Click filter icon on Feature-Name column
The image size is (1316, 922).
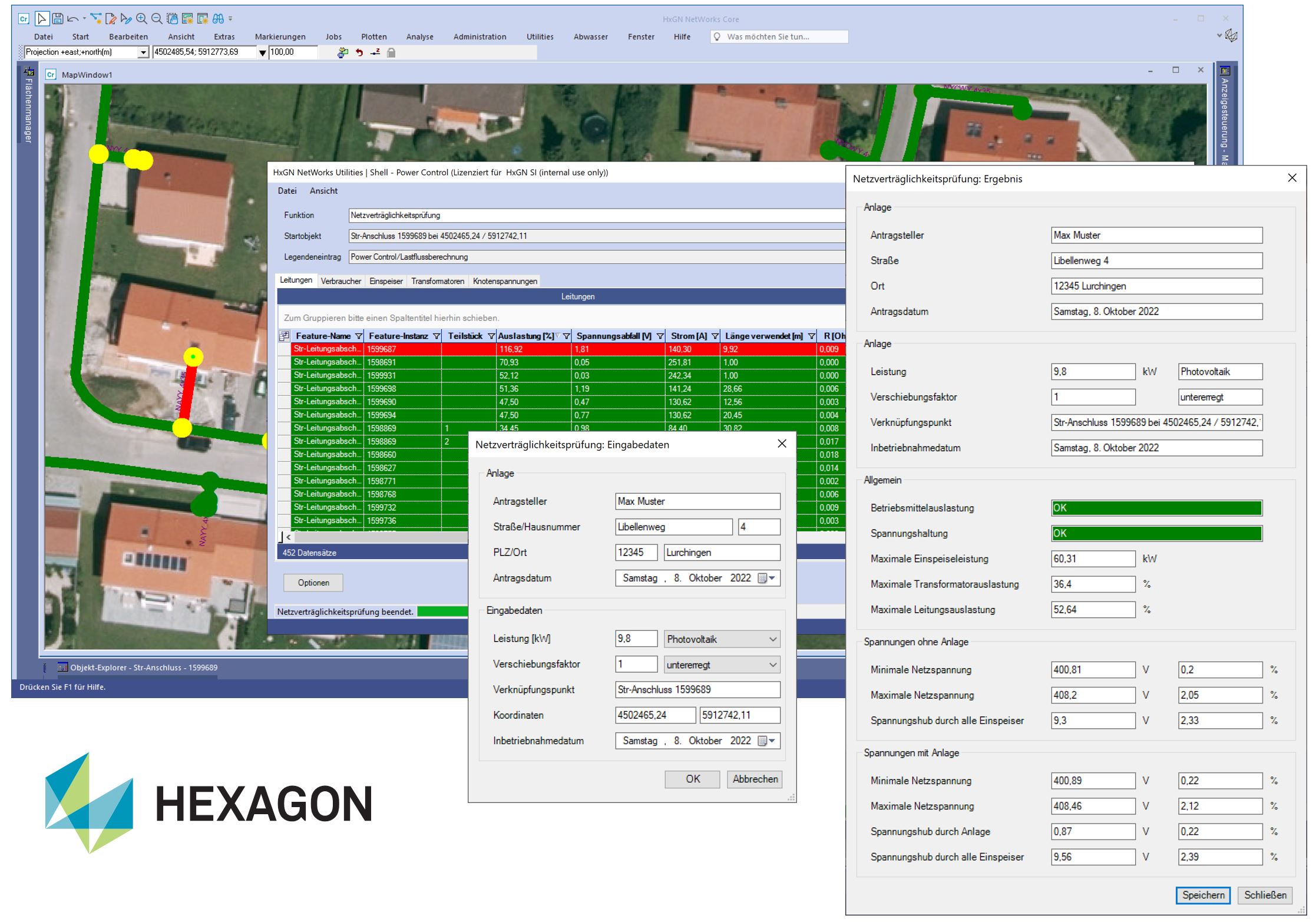(x=358, y=336)
